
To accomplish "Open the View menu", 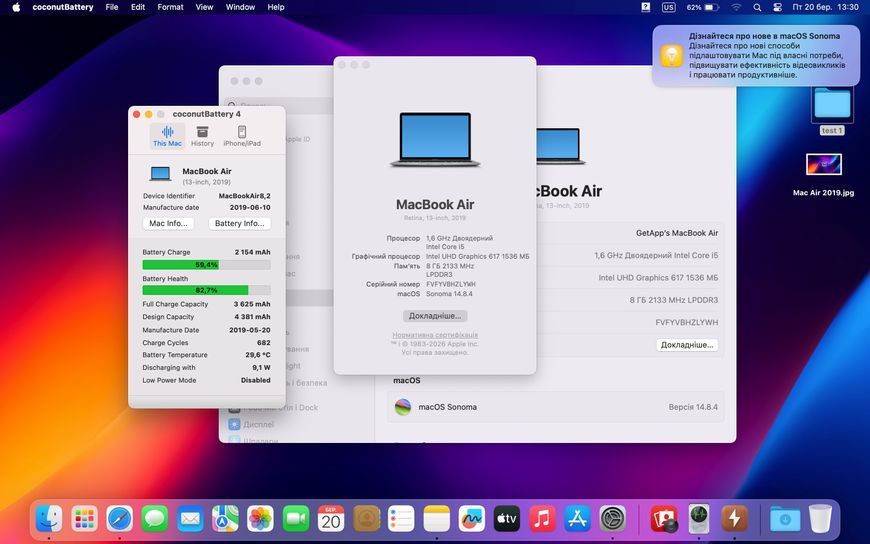I will pos(204,7).
